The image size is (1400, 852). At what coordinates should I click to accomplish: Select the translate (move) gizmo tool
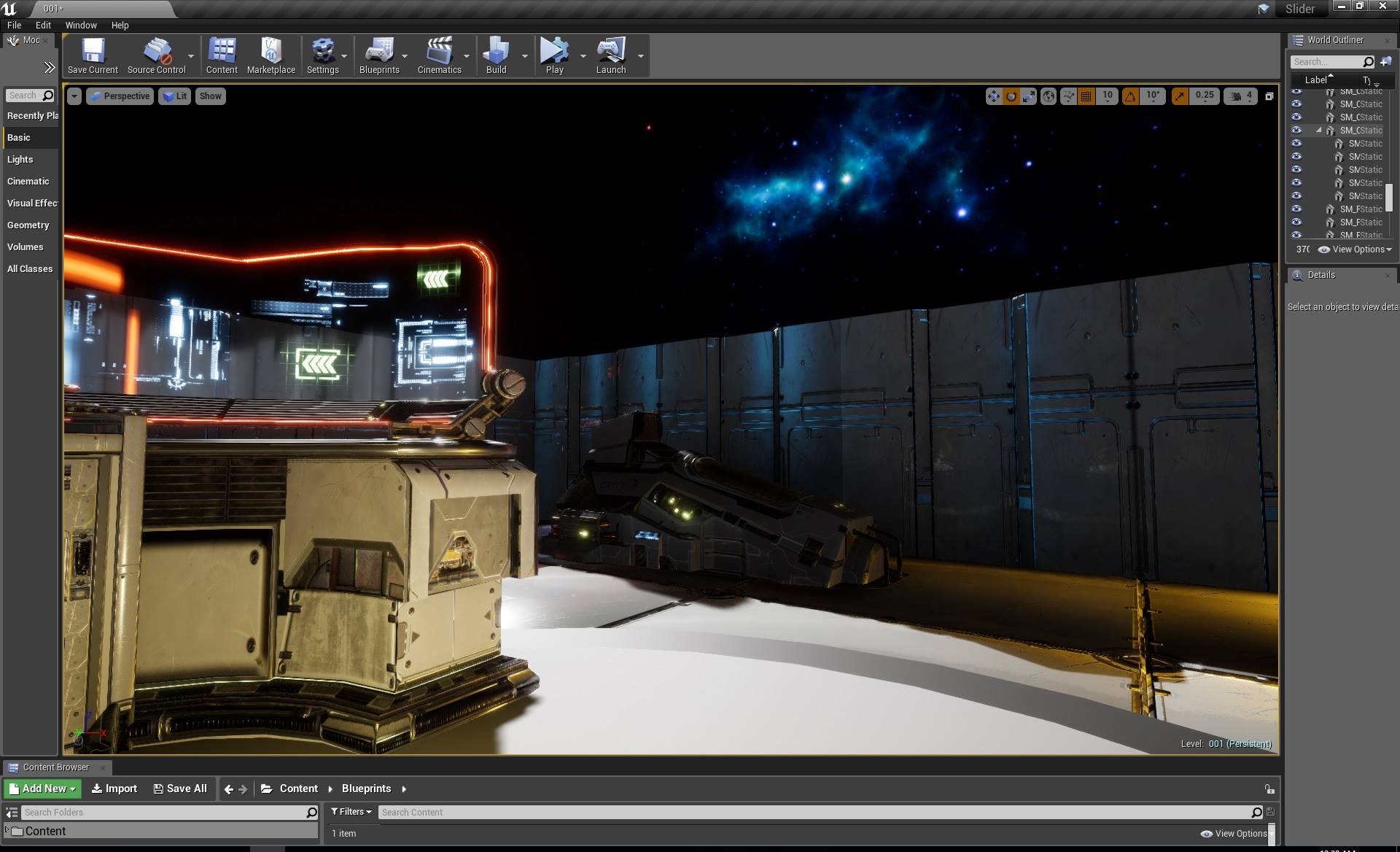[993, 96]
